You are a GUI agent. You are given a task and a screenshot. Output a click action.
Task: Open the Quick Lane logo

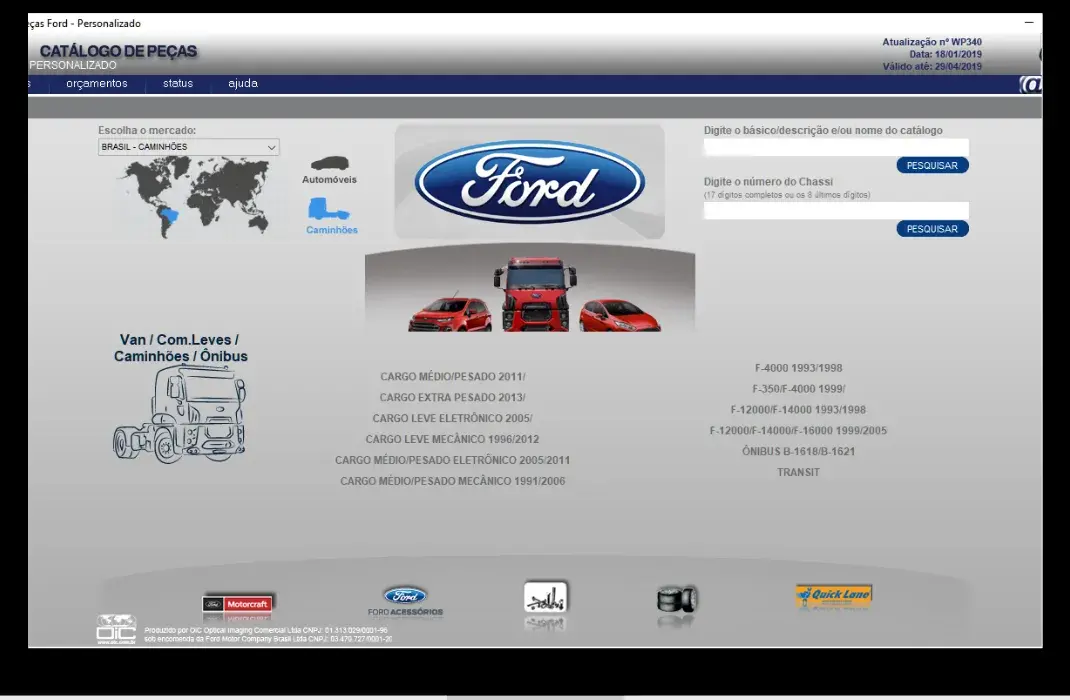[834, 596]
